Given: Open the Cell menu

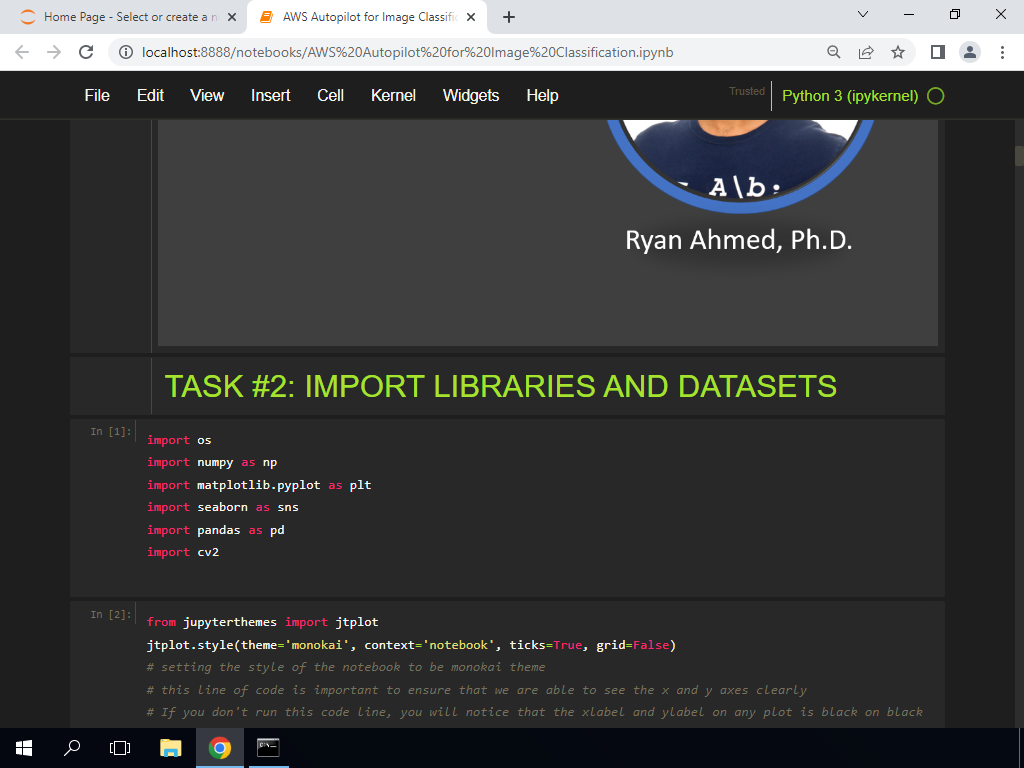Looking at the screenshot, I should [x=330, y=95].
